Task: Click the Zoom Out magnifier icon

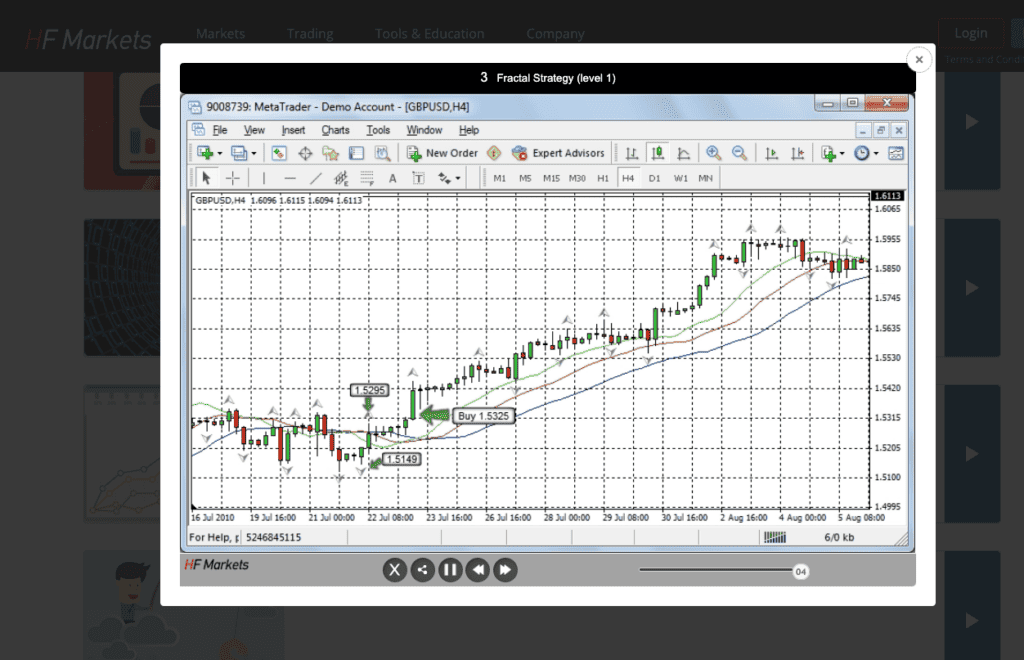Action: [739, 153]
